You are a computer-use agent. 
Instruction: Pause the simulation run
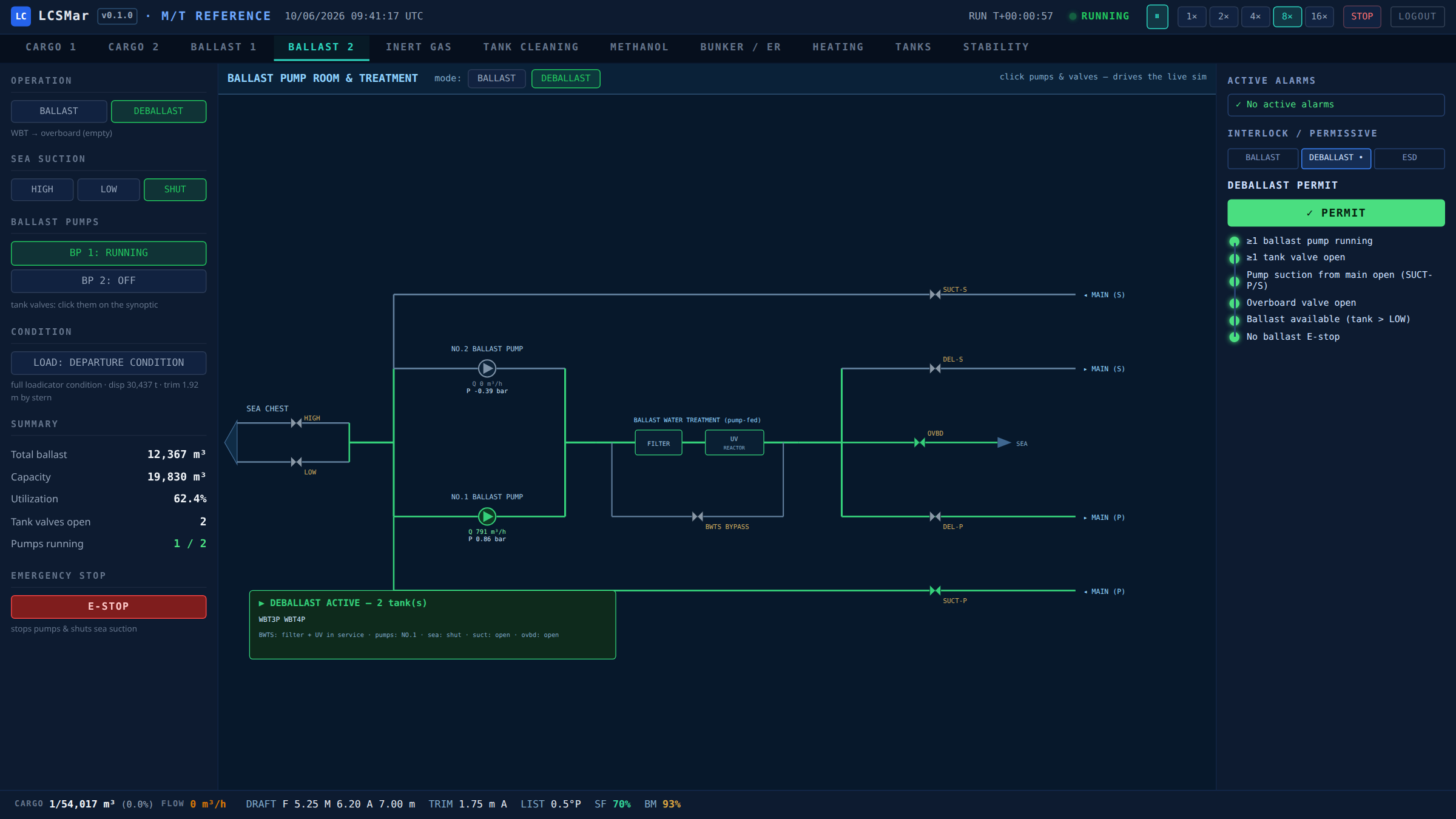click(x=1157, y=16)
